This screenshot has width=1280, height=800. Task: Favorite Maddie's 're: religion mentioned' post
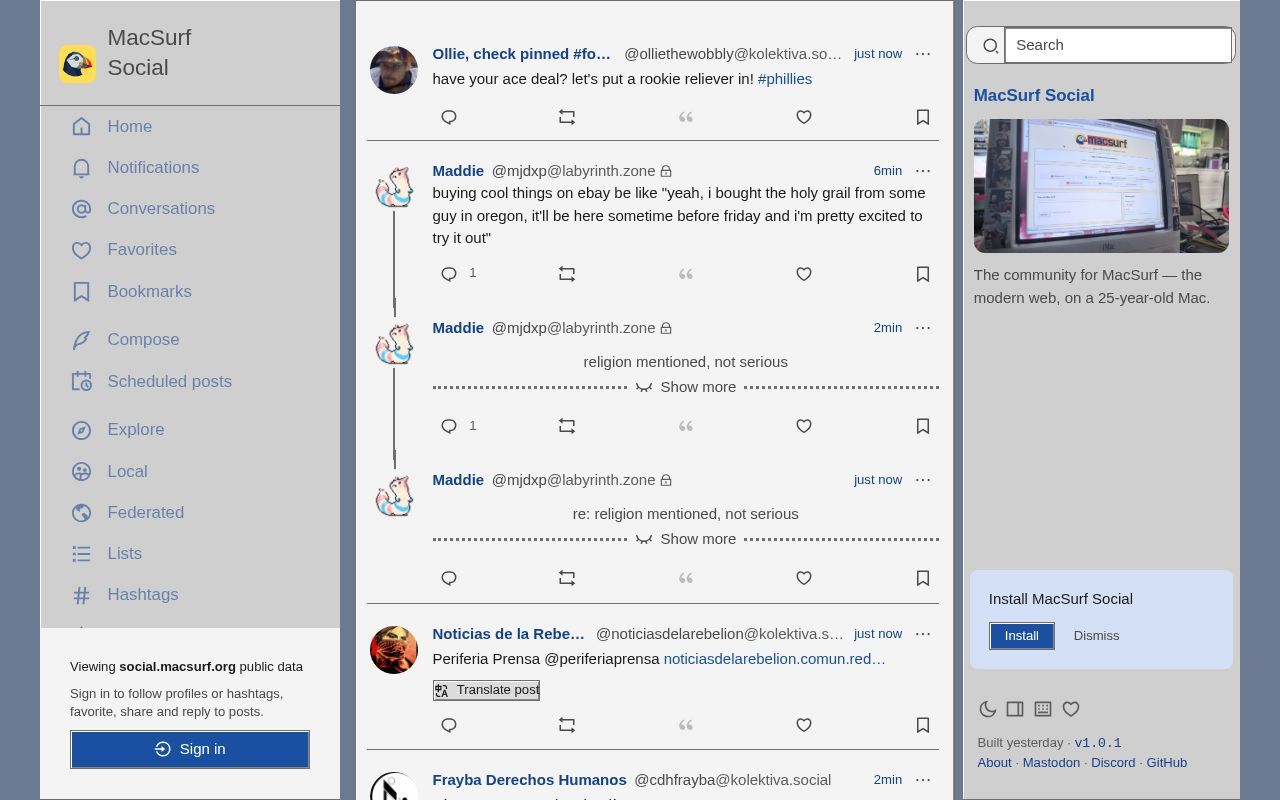(804, 578)
